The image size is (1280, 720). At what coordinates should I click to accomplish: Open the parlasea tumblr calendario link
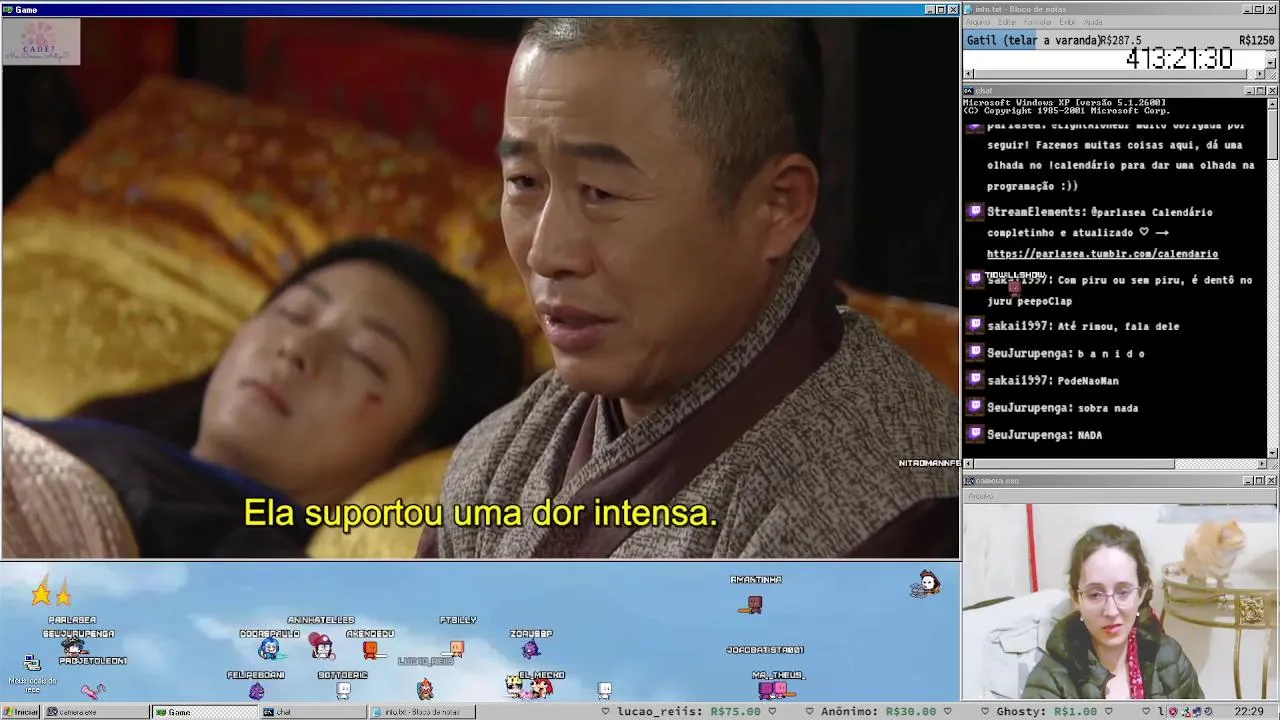point(1102,254)
